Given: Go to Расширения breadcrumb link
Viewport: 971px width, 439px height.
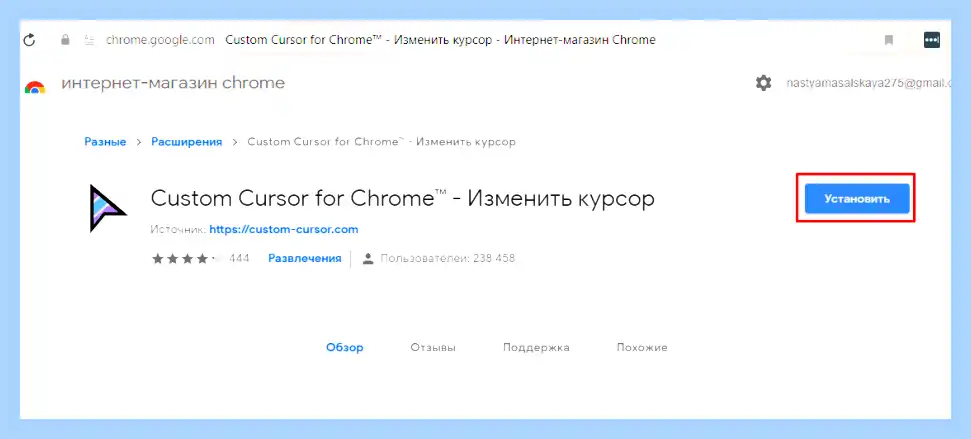Looking at the screenshot, I should (186, 142).
